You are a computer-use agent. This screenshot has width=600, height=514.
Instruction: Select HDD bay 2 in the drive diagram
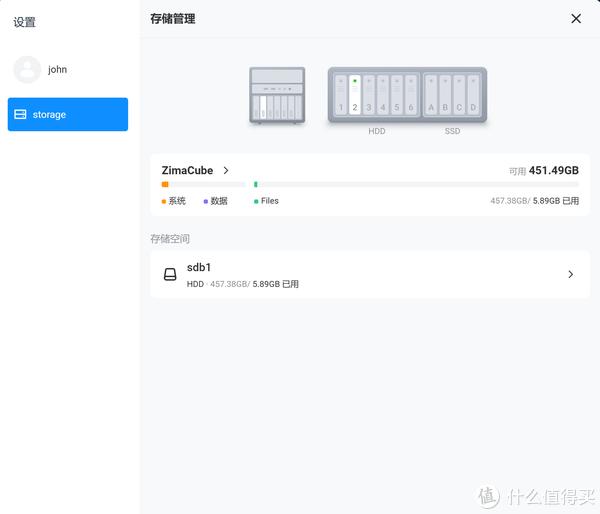[x=355, y=95]
